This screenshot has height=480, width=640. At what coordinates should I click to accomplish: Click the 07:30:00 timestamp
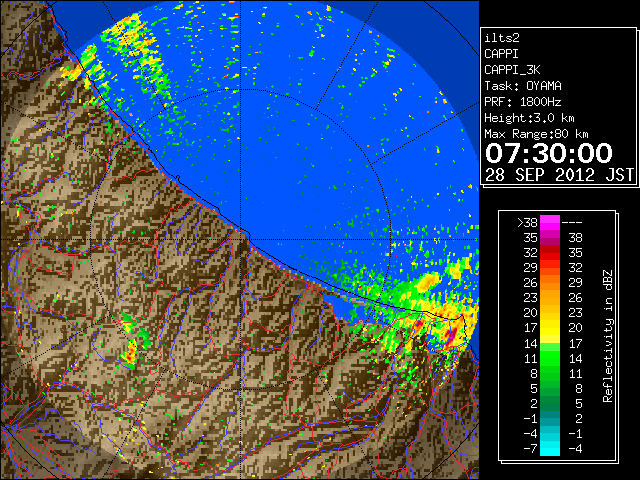point(549,153)
